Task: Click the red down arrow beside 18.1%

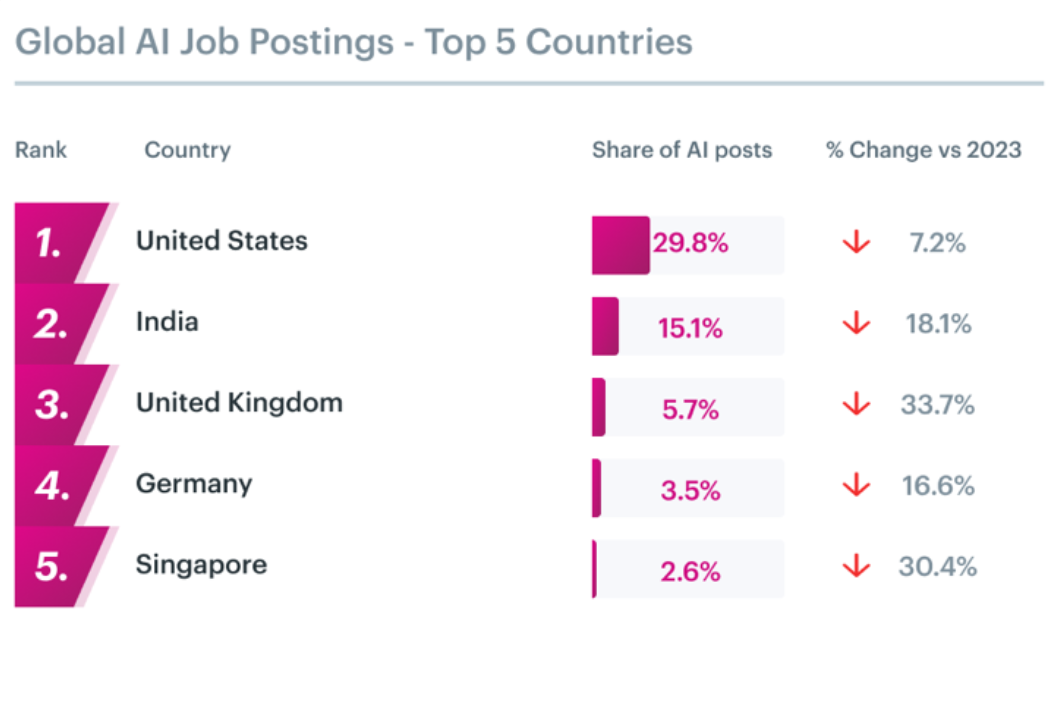Action: click(x=856, y=323)
